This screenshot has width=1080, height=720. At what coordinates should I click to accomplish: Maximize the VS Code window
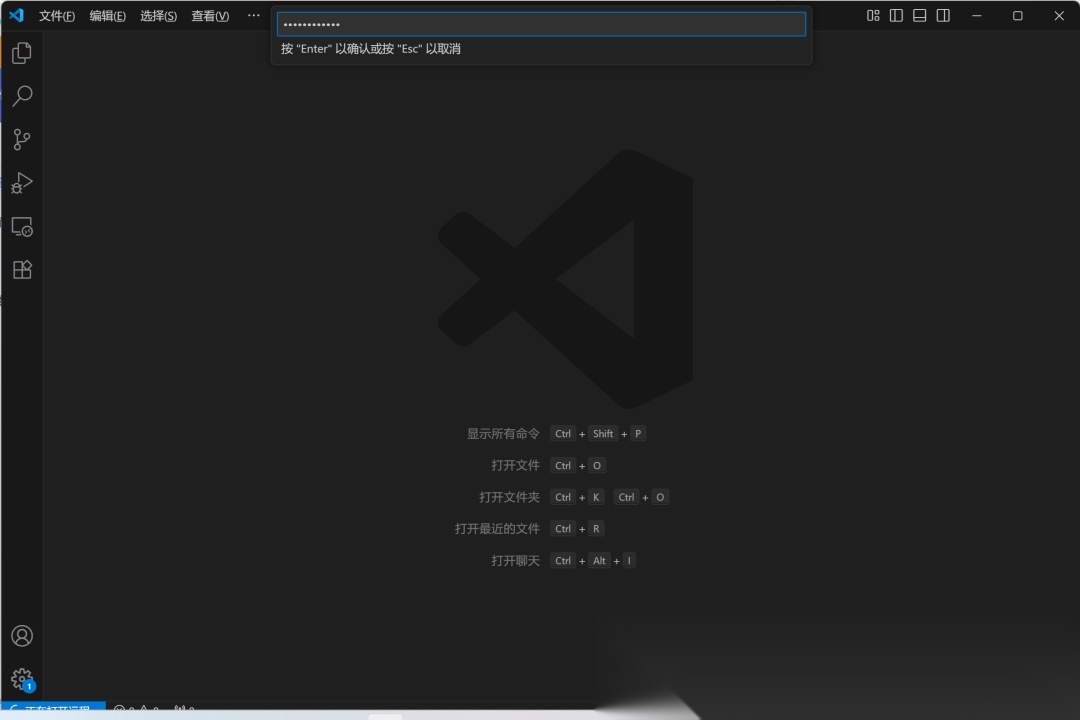point(1017,15)
